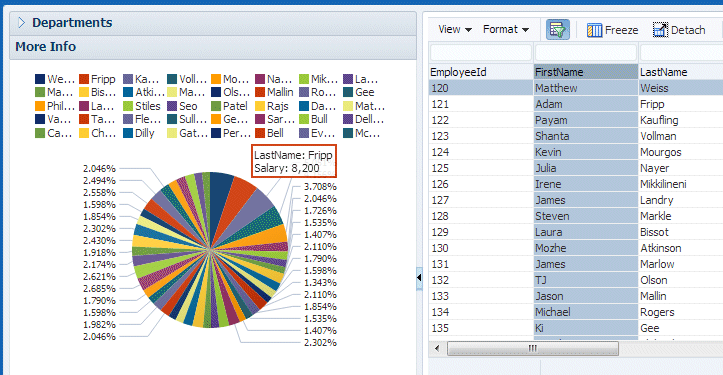Click the Fripp legend color swatch
The width and height of the screenshot is (723, 375).
[x=84, y=79]
